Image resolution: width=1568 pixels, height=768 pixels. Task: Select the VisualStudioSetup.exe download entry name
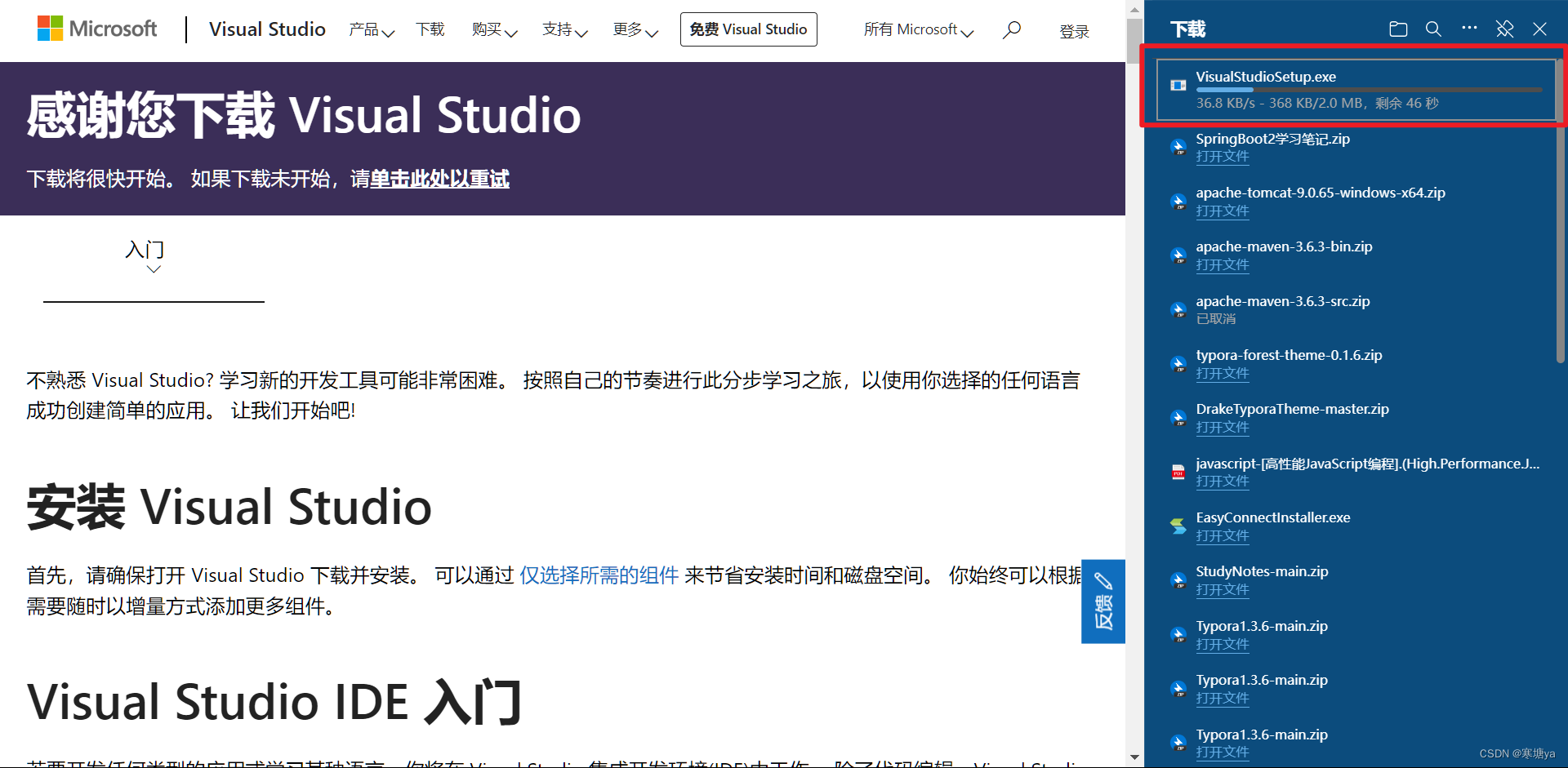pos(1266,77)
